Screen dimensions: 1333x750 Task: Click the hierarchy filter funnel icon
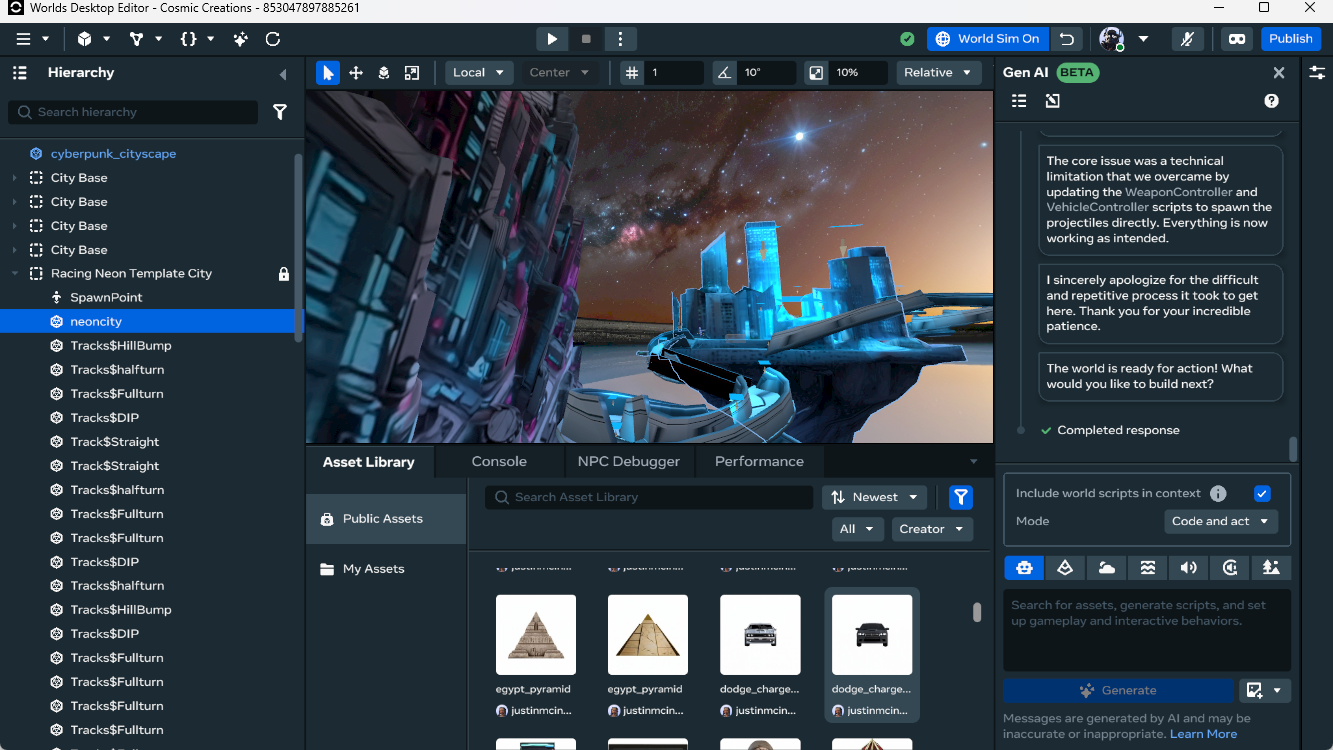click(280, 112)
